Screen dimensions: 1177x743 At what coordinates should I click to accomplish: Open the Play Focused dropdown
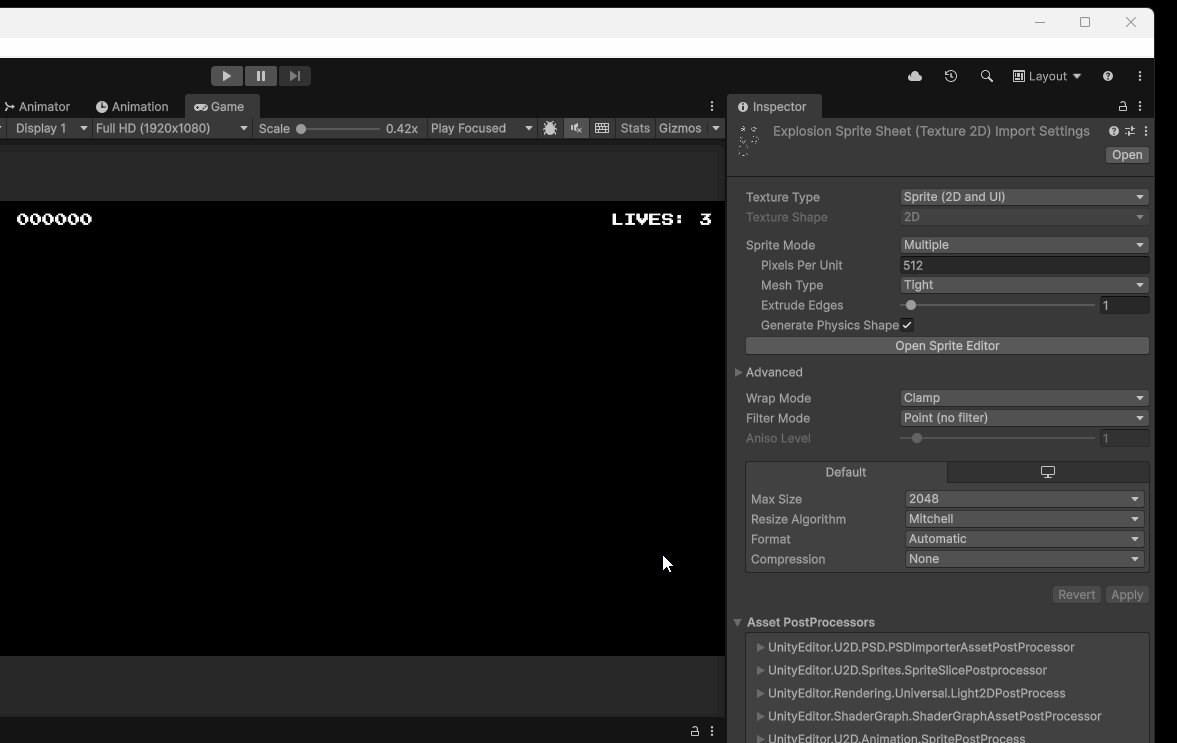pos(481,128)
